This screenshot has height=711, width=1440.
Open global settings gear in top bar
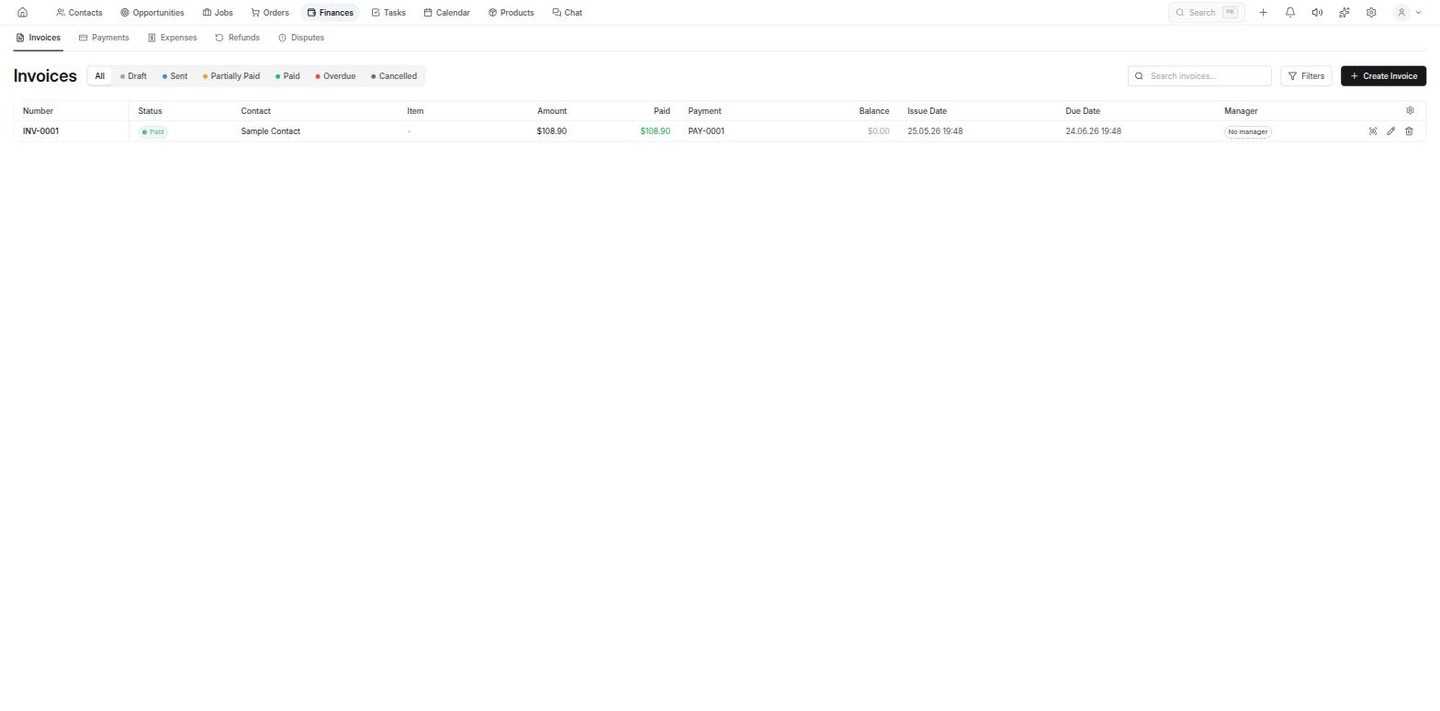[1371, 13]
